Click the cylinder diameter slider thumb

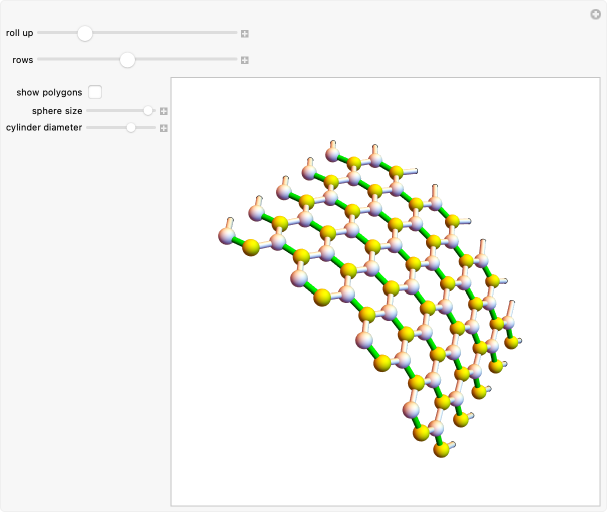pyautogui.click(x=130, y=128)
